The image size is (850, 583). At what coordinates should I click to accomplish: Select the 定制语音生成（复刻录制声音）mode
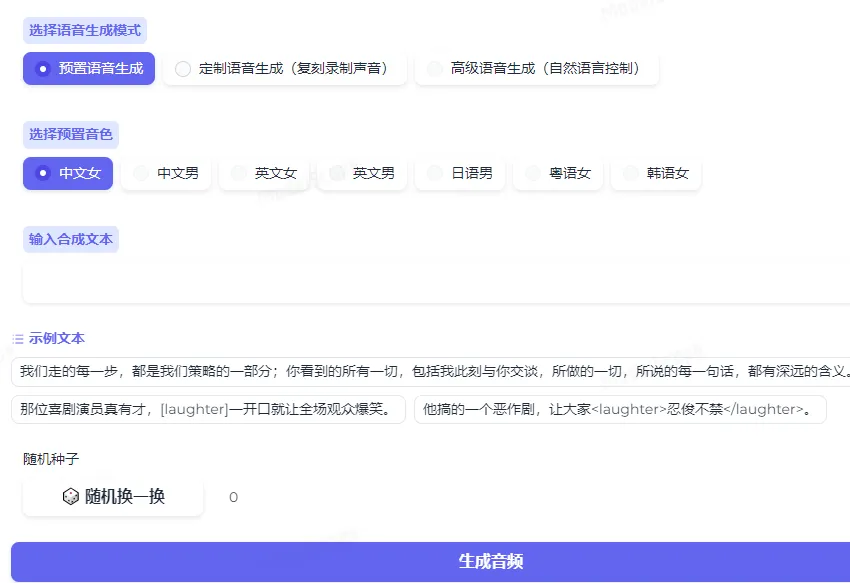[x=290, y=68]
